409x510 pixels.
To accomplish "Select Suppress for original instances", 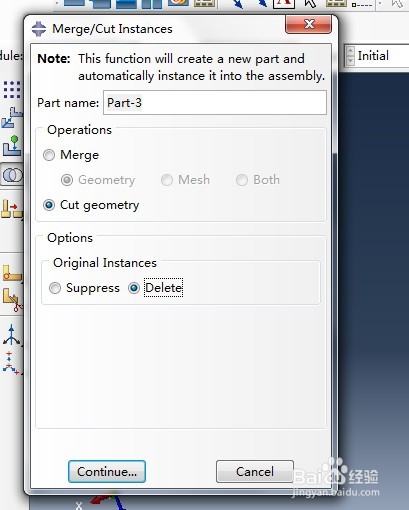I will pyautogui.click(x=55, y=288).
